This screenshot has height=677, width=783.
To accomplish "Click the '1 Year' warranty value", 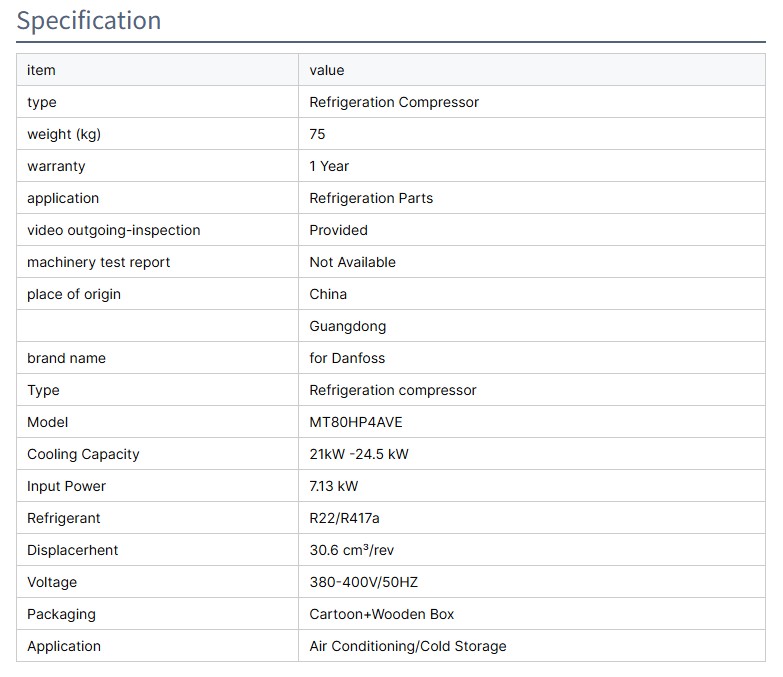I will (329, 166).
